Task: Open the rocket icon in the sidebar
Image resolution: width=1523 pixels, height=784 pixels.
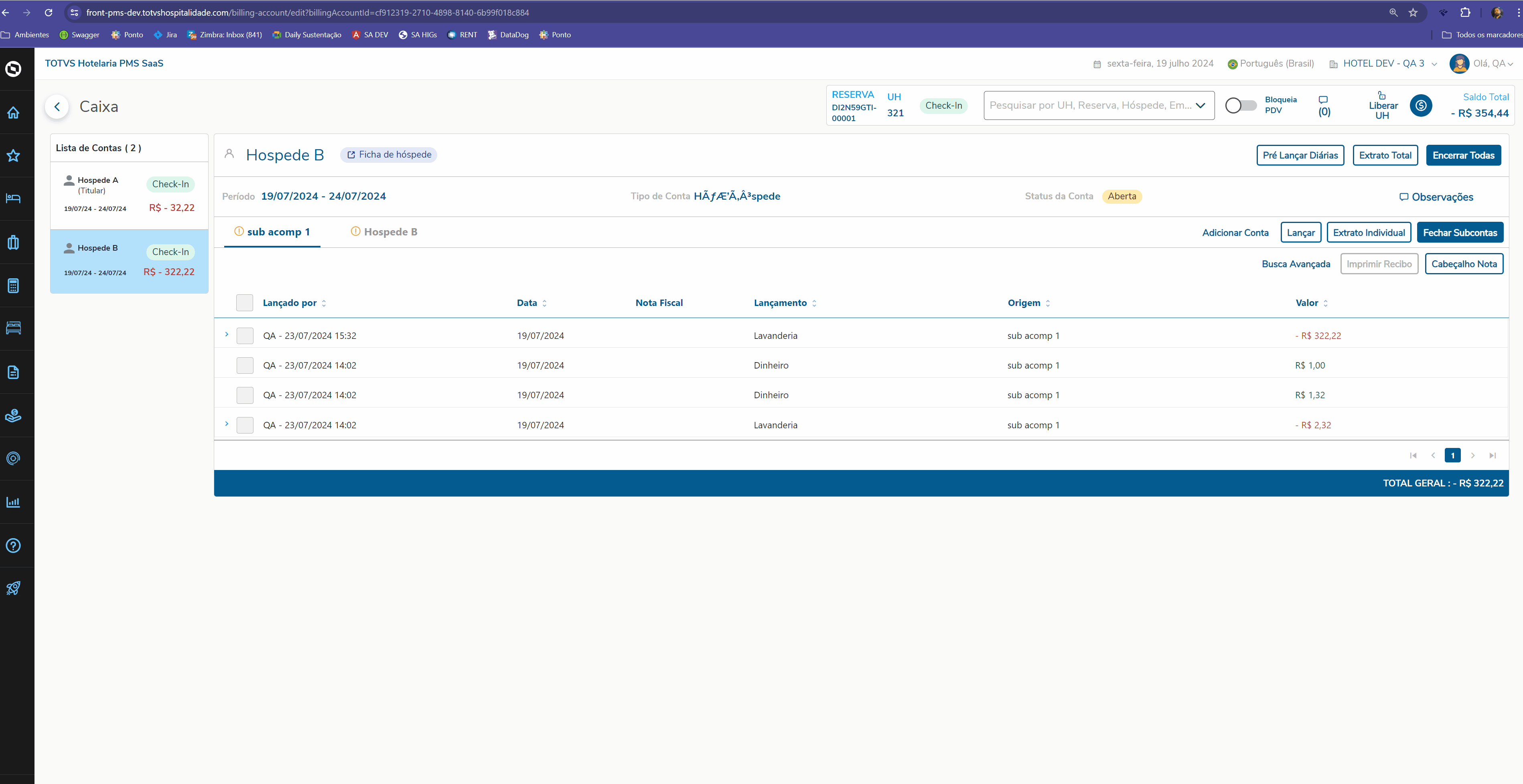Action: point(13,588)
